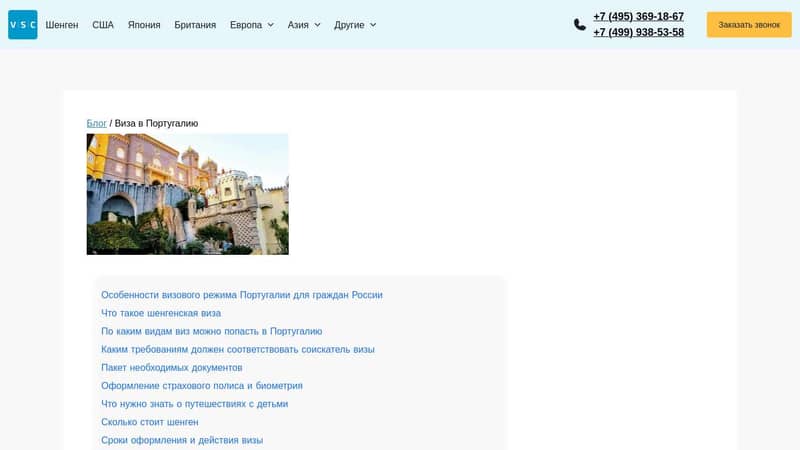Jump to Особенности визового режима Португалии section
800x450 pixels.
point(242,295)
